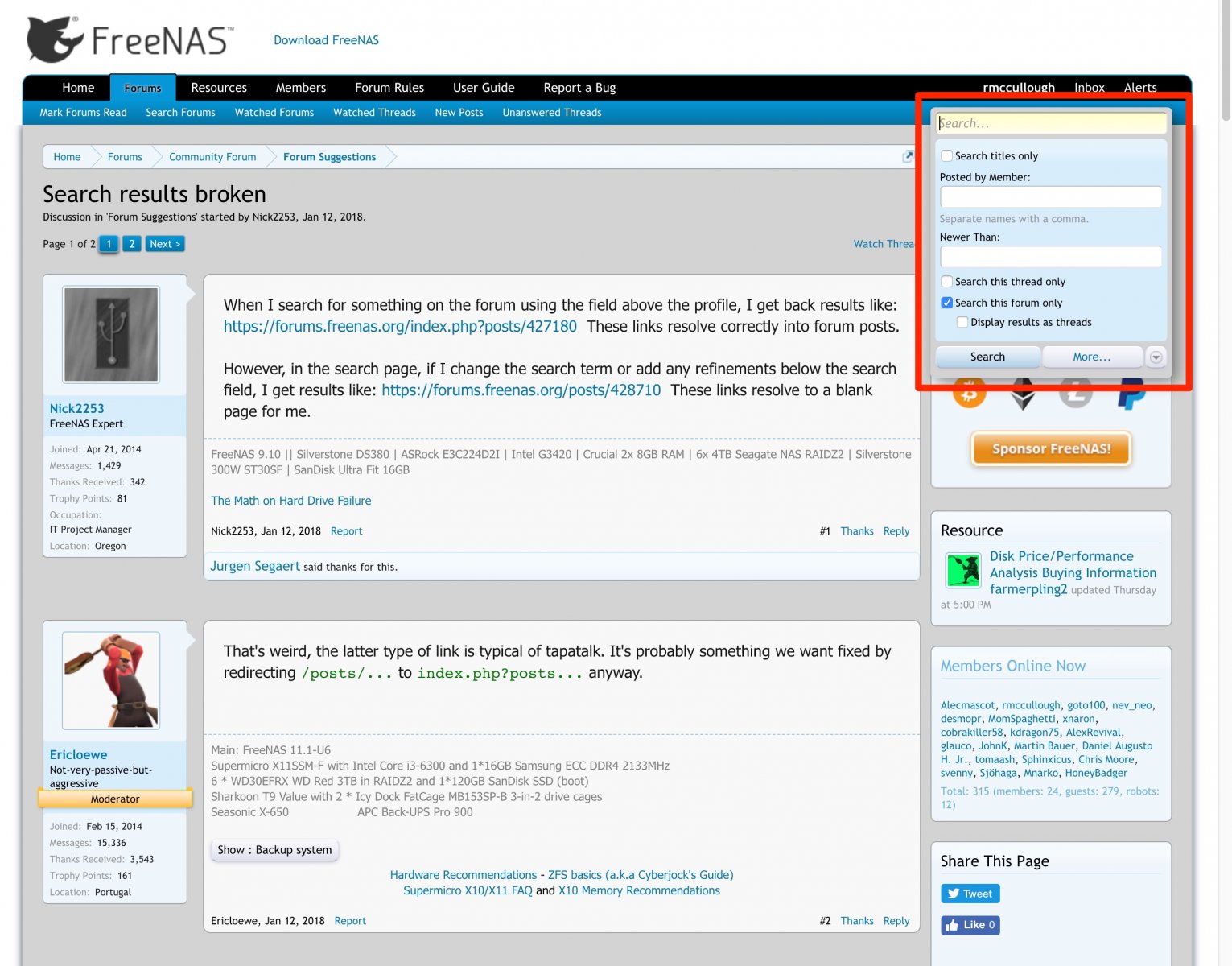Uncheck Search this forum only

tap(947, 303)
